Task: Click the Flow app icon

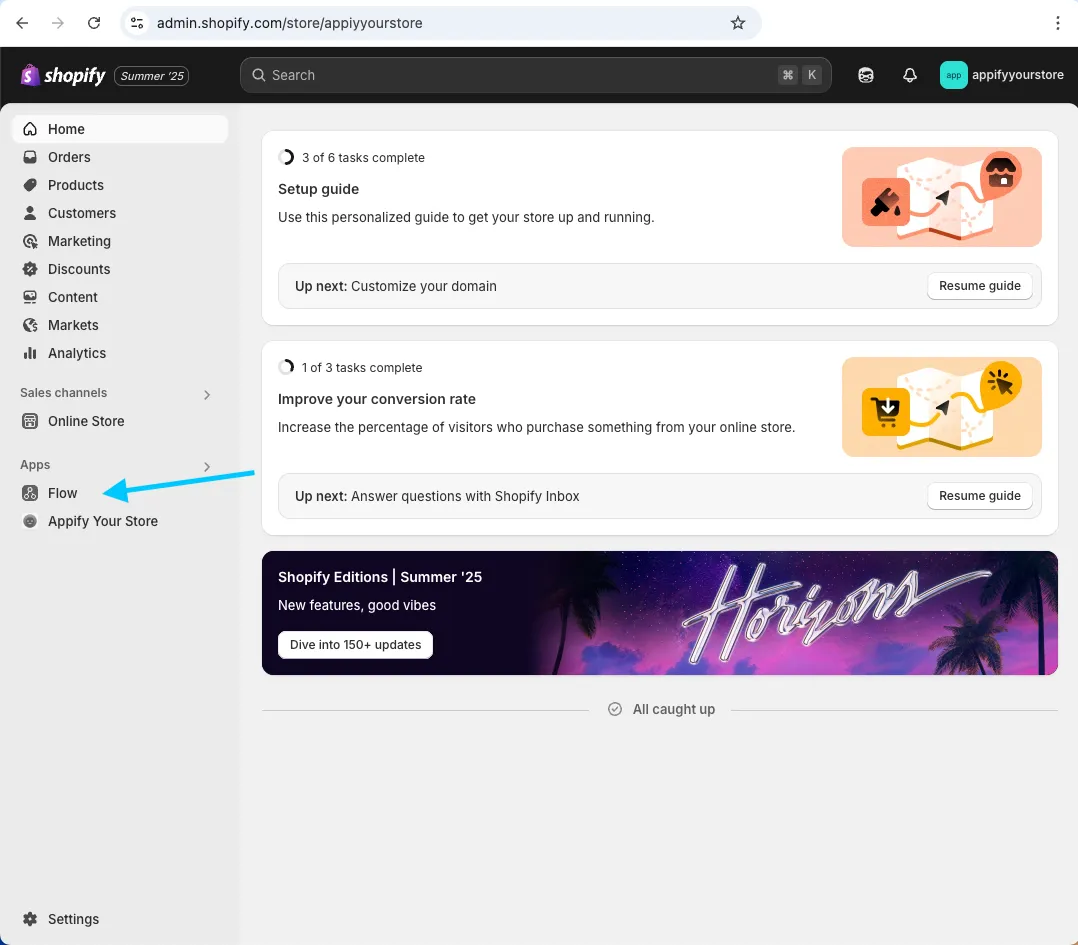Action: coord(30,493)
